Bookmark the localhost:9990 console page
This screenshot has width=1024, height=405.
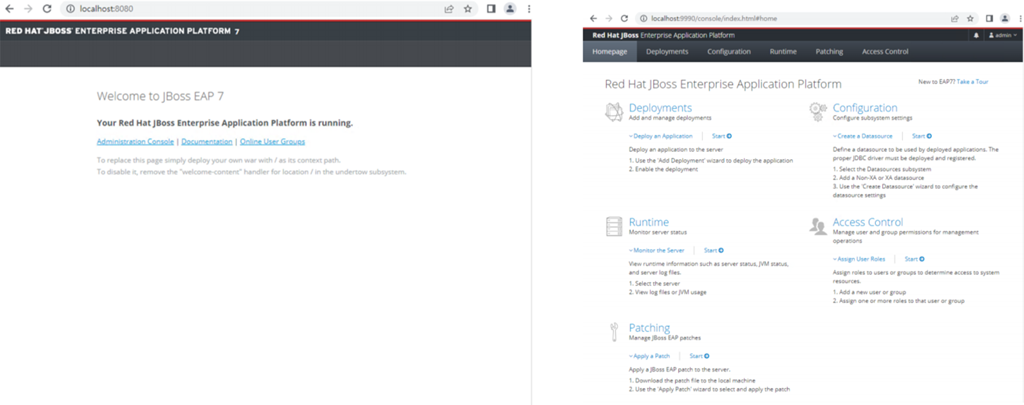tap(970, 18)
